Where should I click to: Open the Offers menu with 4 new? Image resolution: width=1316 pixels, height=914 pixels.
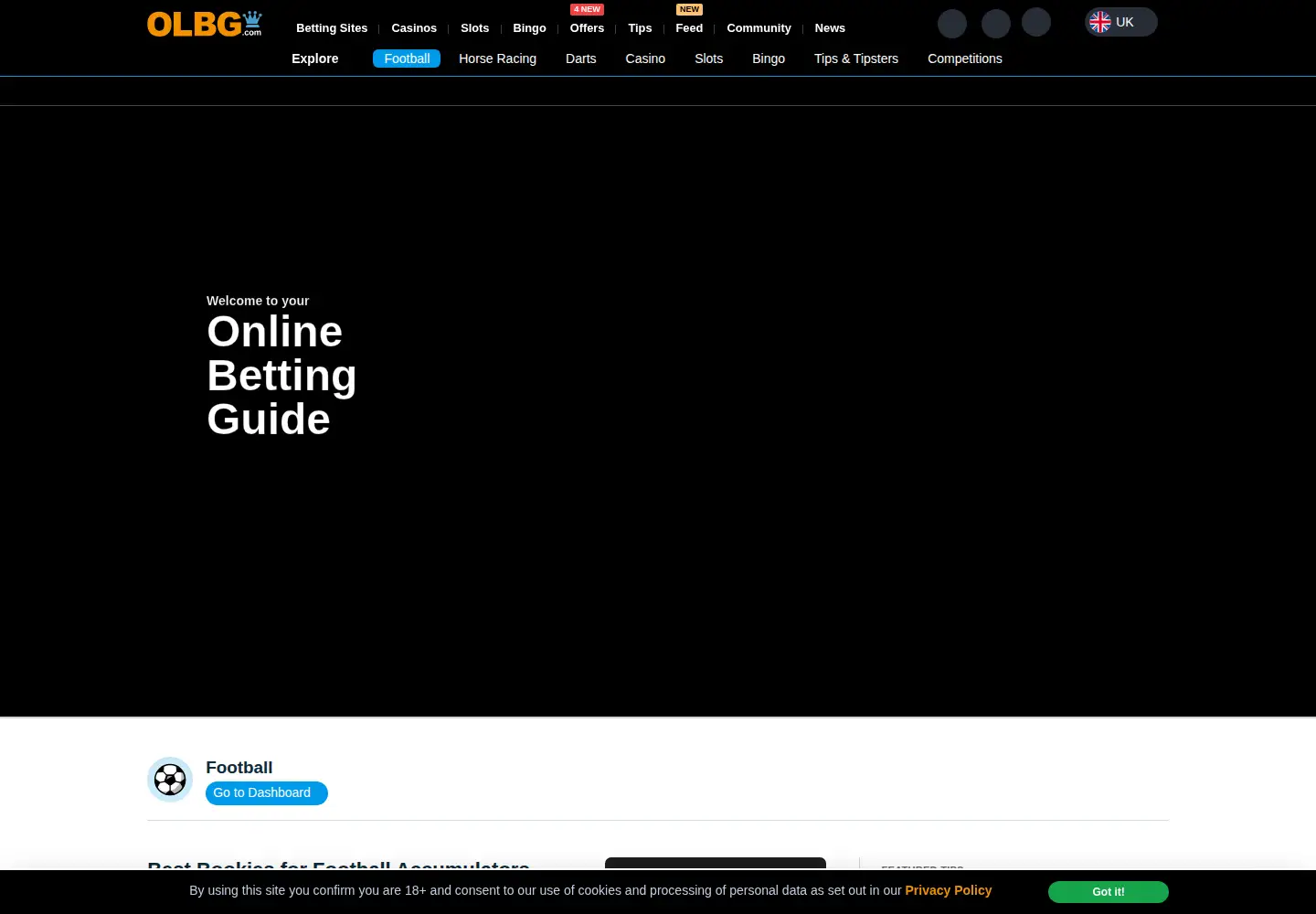point(587,28)
